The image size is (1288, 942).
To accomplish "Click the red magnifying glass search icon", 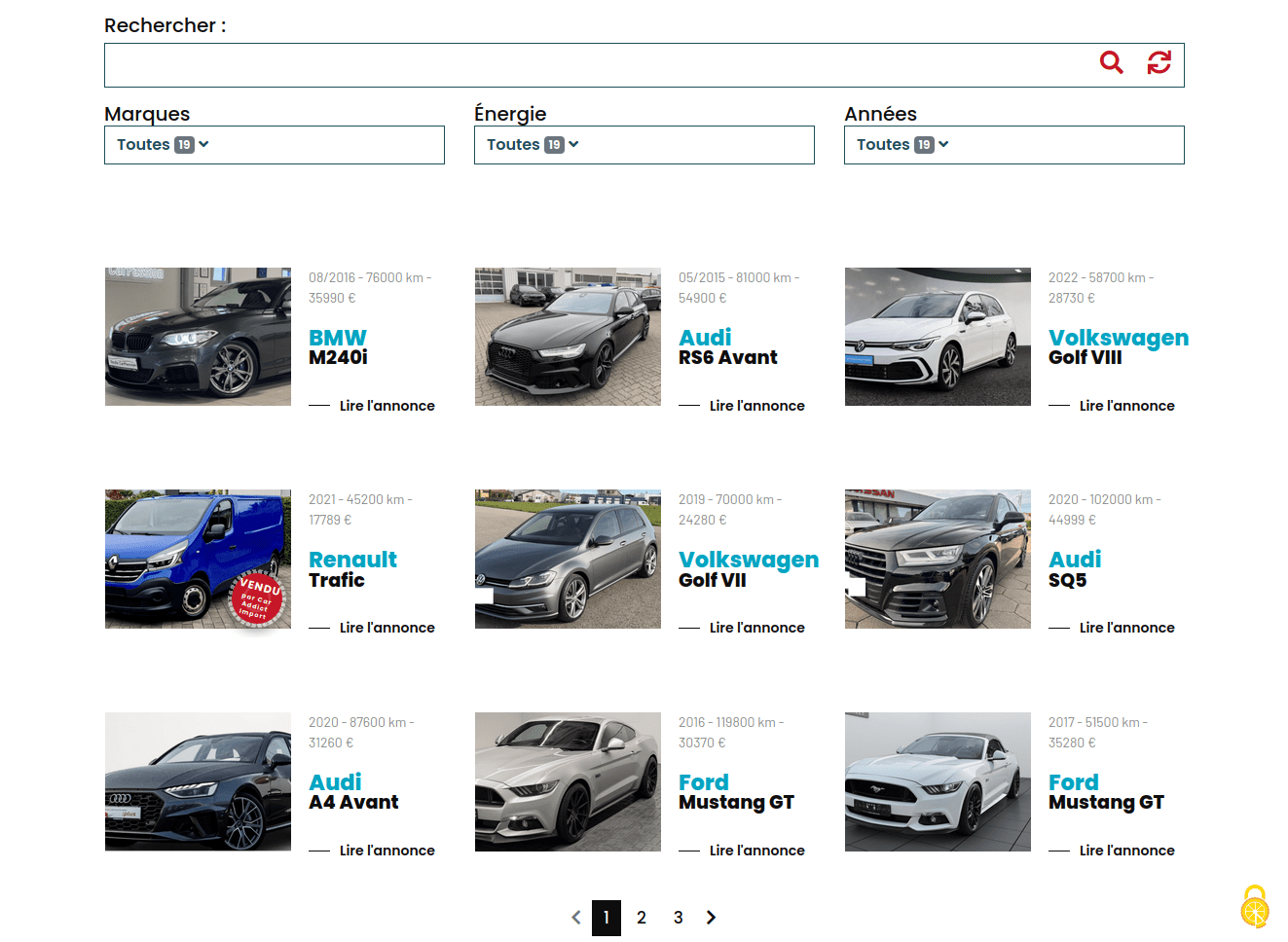I will pyautogui.click(x=1111, y=63).
